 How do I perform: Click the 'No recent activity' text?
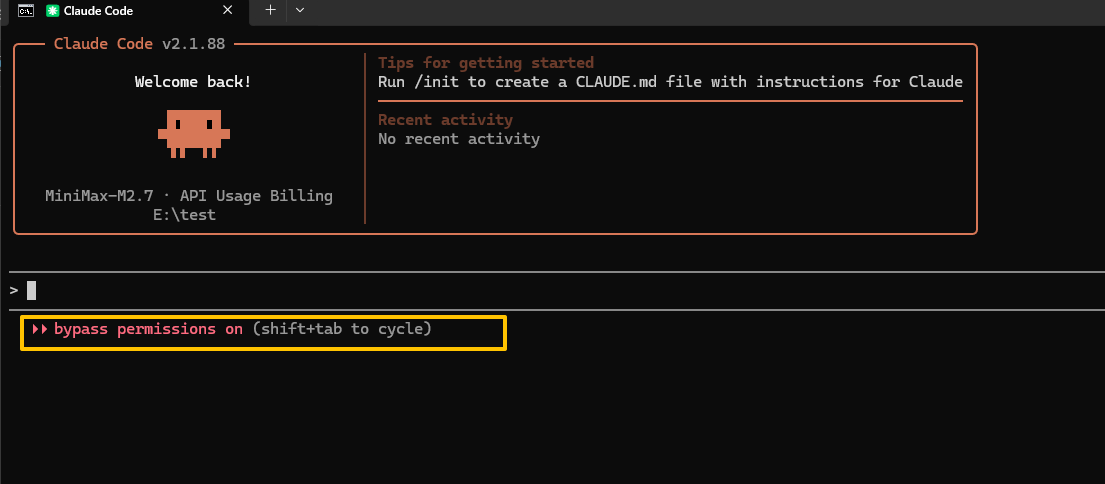pyautogui.click(x=459, y=139)
